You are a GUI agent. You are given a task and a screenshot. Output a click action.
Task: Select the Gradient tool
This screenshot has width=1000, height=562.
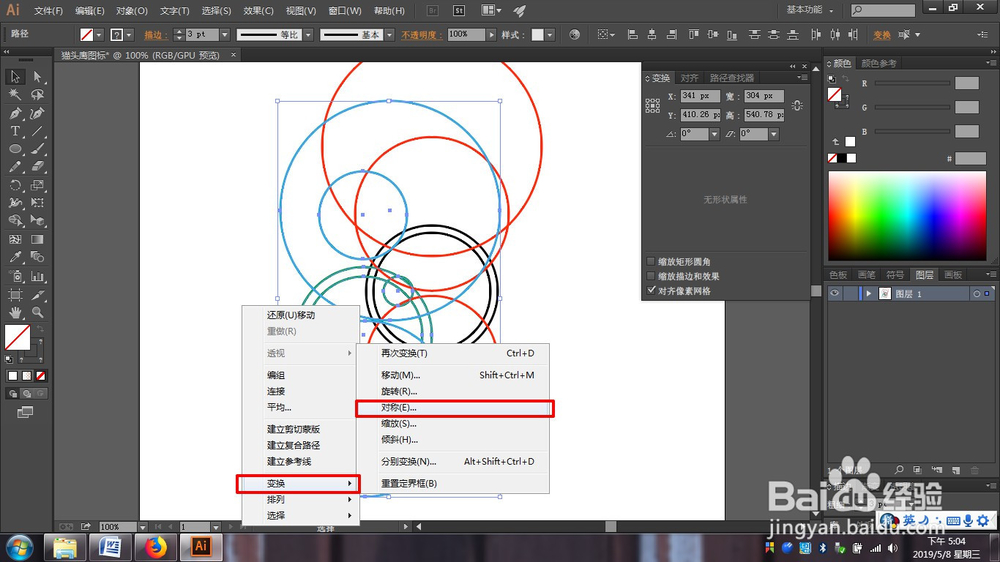(37, 240)
